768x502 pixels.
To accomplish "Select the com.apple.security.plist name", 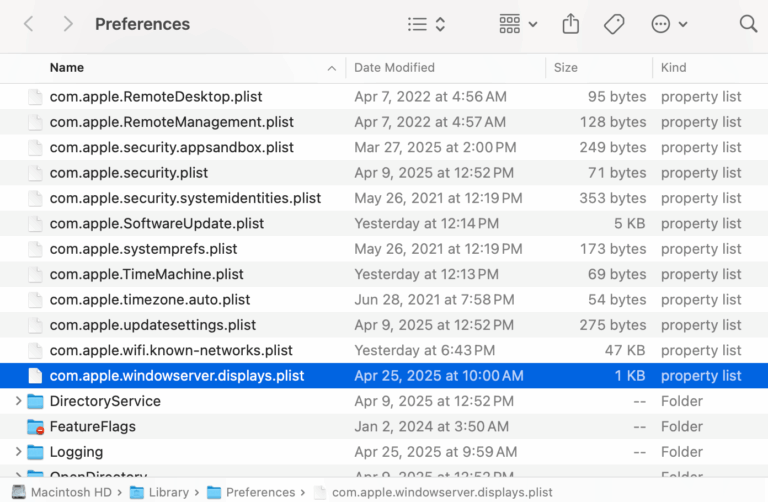I will tap(129, 173).
